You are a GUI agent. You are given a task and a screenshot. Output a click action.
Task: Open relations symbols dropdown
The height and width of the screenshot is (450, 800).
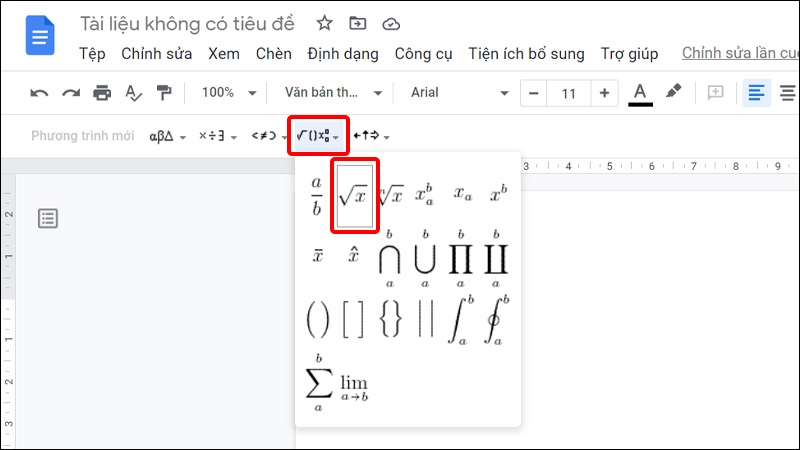268,136
